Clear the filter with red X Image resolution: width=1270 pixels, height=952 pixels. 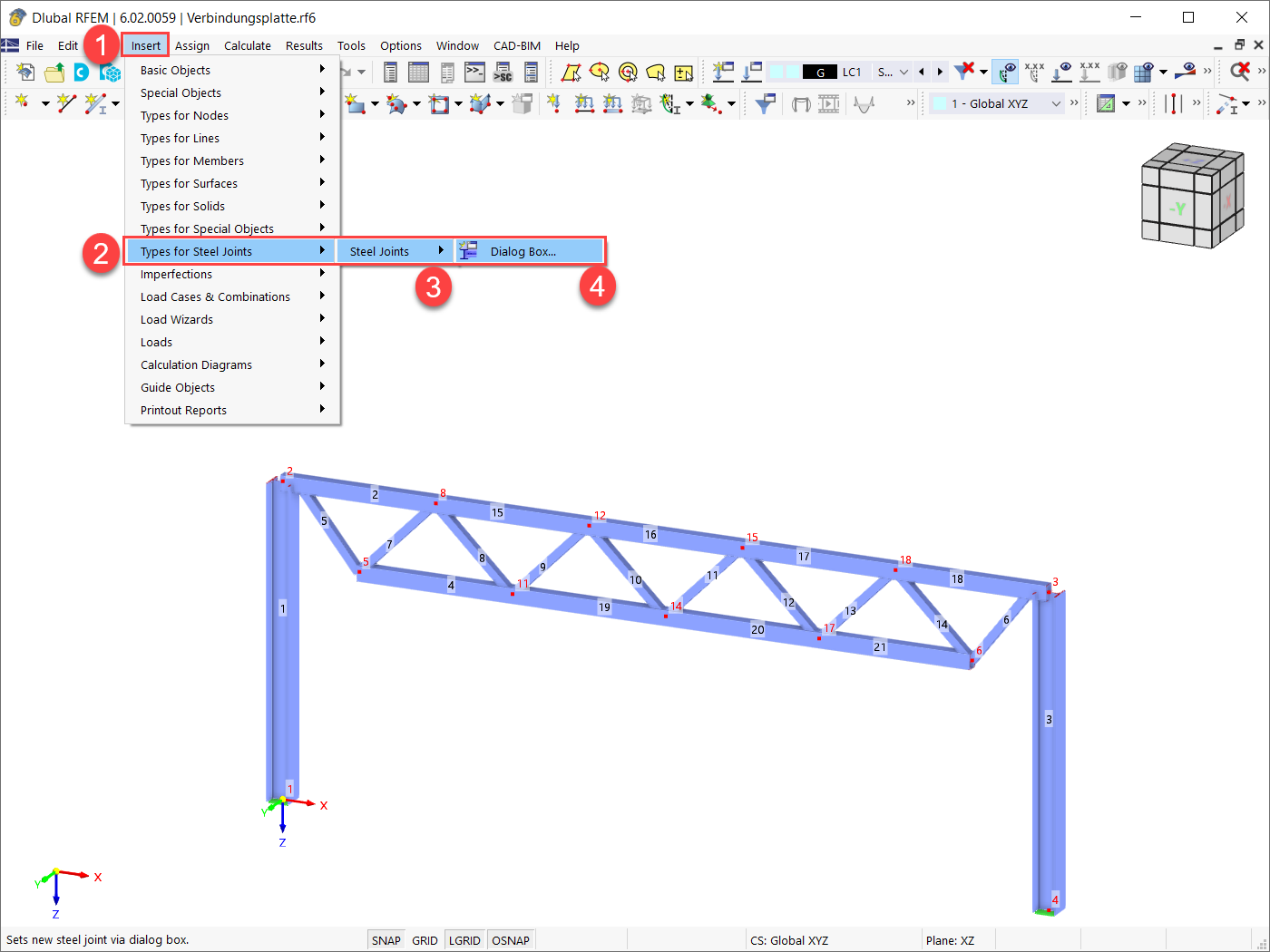click(x=965, y=71)
